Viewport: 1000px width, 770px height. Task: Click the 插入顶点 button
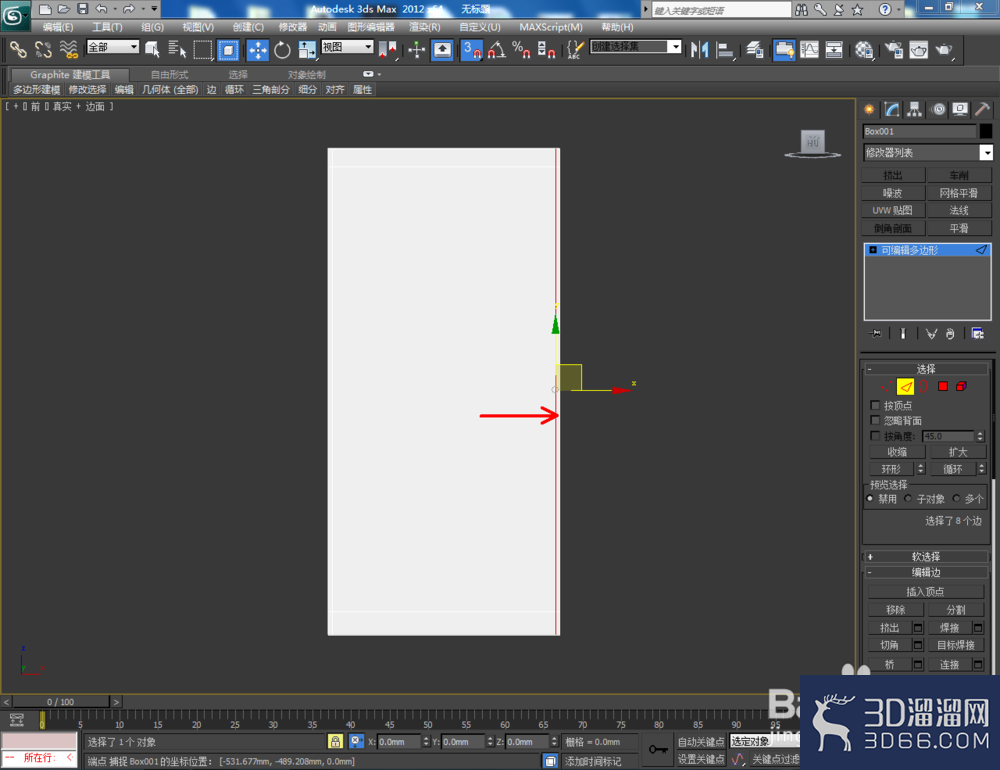(925, 591)
